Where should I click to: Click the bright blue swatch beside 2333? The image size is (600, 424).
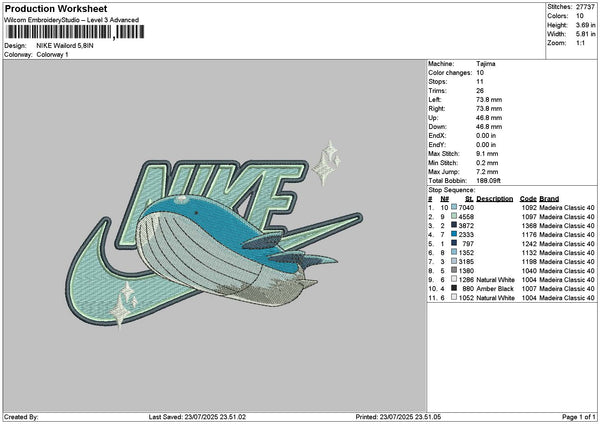pyautogui.click(x=454, y=234)
